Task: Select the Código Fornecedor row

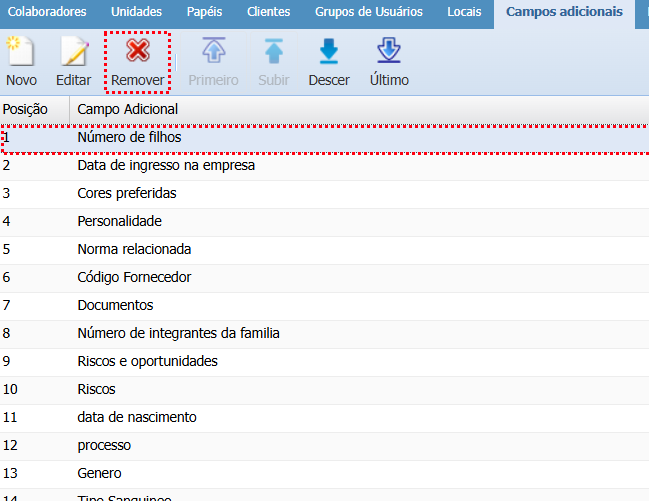Action: click(134, 277)
